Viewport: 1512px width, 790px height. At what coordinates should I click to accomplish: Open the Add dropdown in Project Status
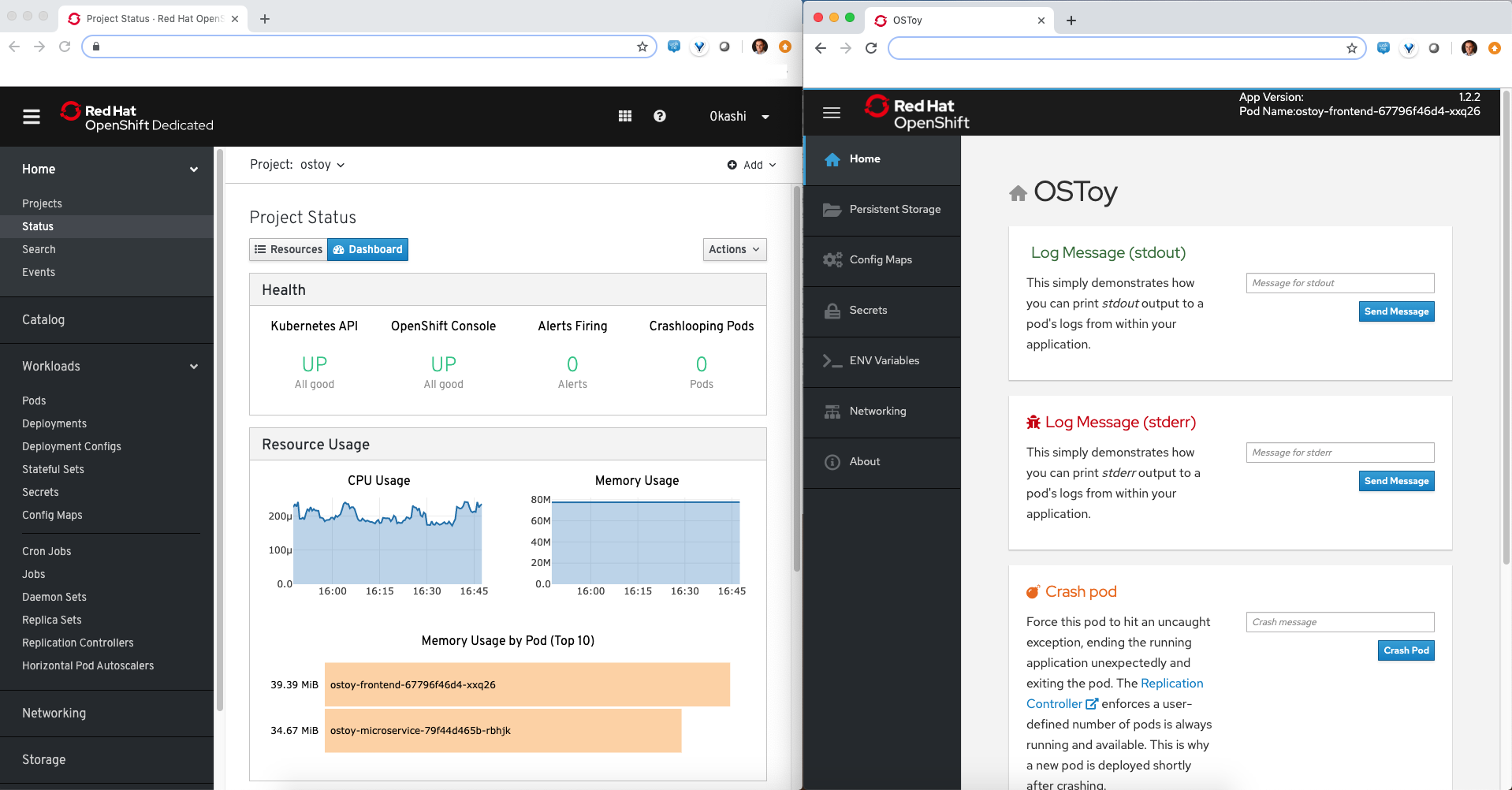752,165
